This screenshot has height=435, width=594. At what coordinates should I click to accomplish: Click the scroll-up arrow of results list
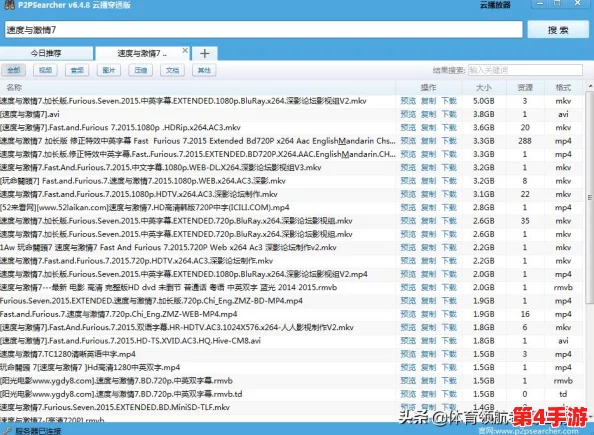point(590,87)
